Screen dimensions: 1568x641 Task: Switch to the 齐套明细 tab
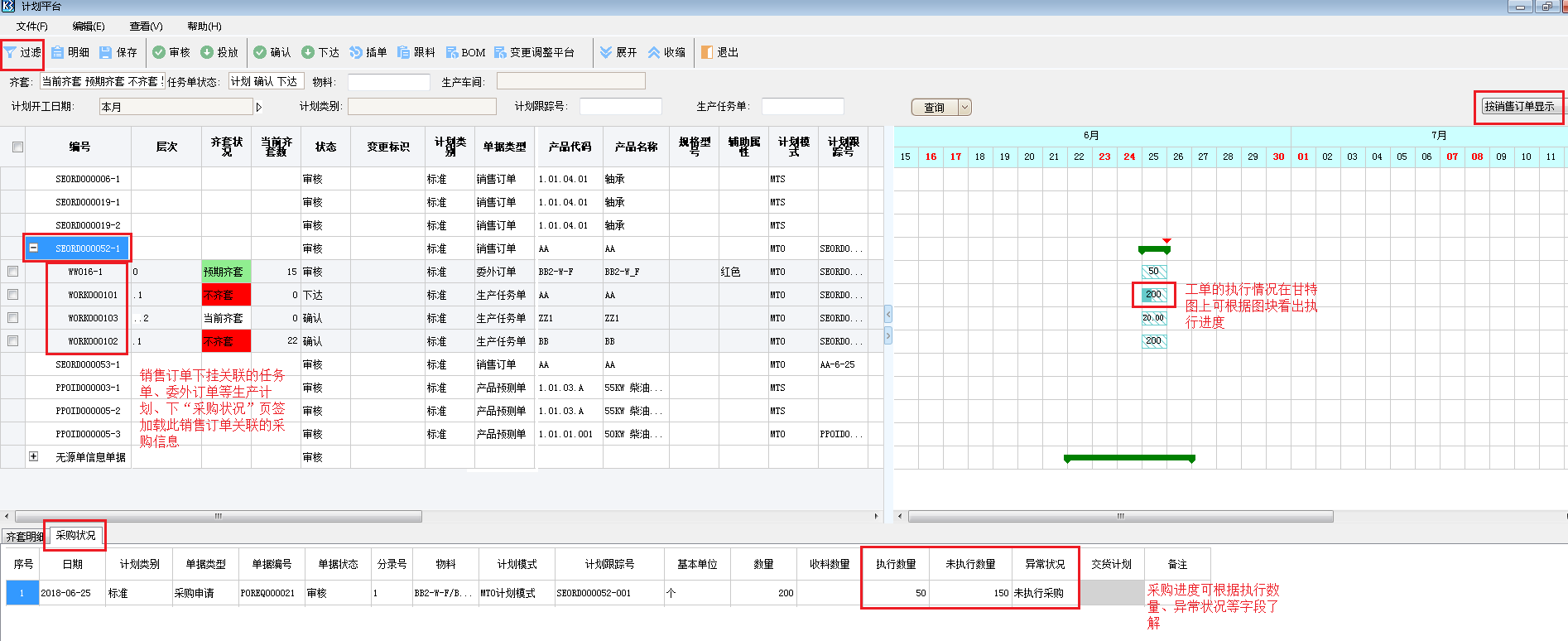click(x=24, y=537)
